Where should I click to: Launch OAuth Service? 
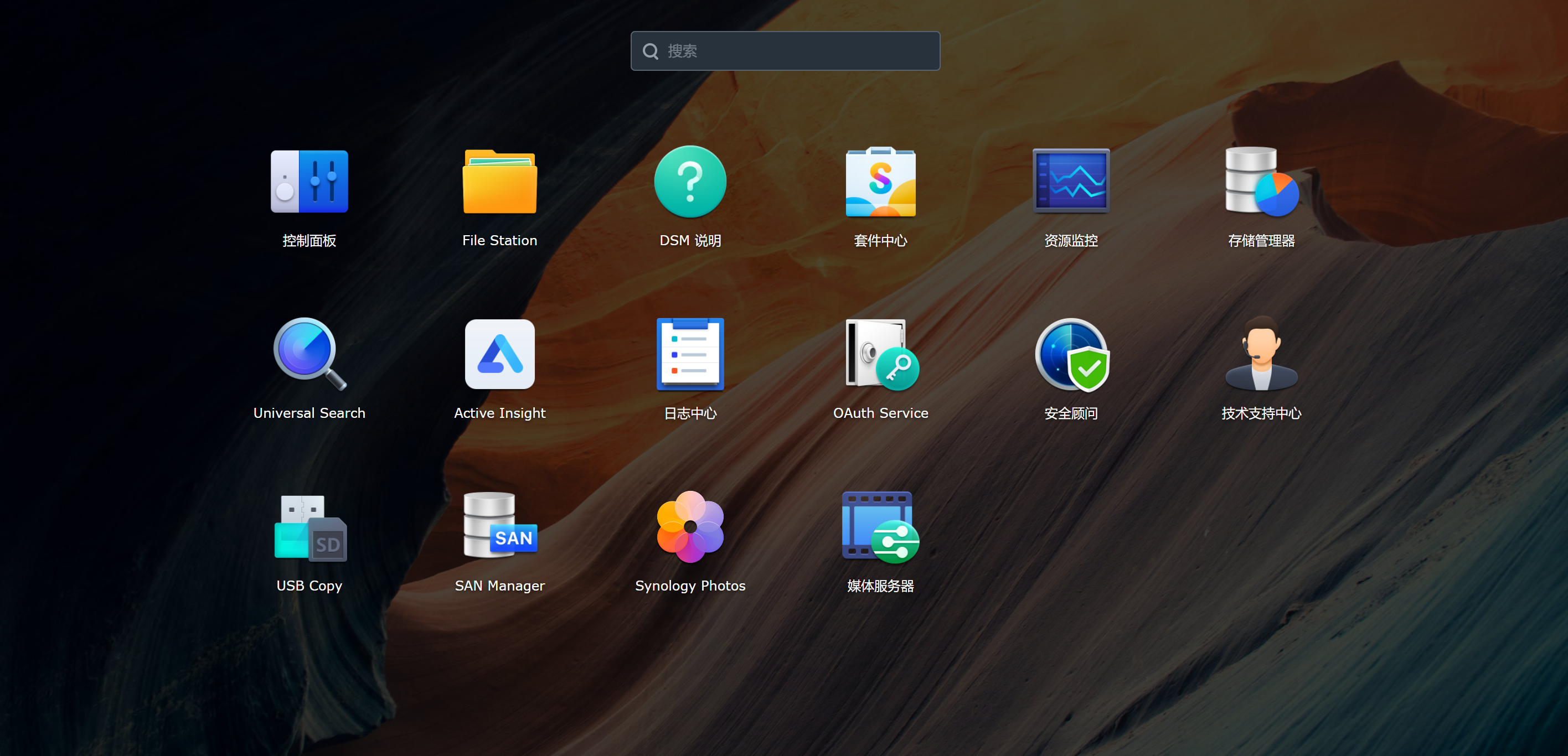point(880,354)
